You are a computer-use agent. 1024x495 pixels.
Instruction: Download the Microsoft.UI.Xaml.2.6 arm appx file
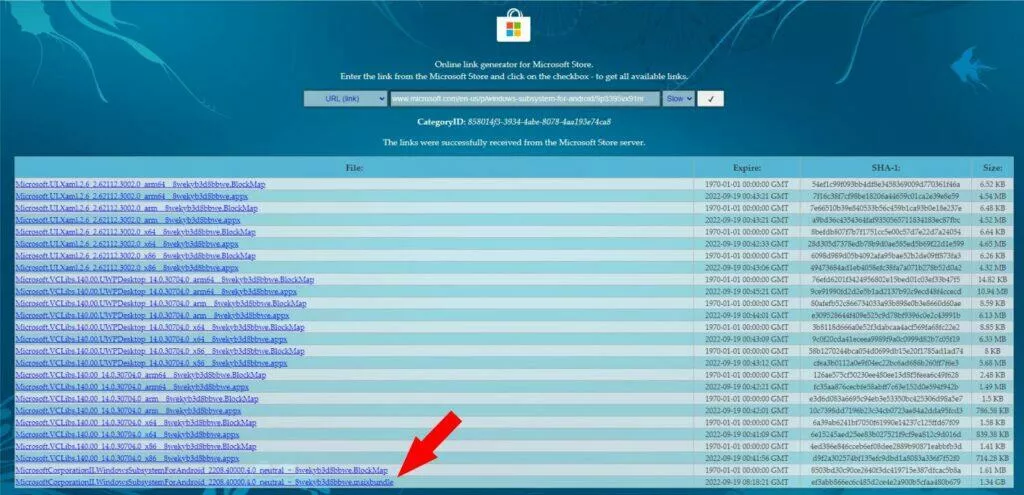click(128, 220)
